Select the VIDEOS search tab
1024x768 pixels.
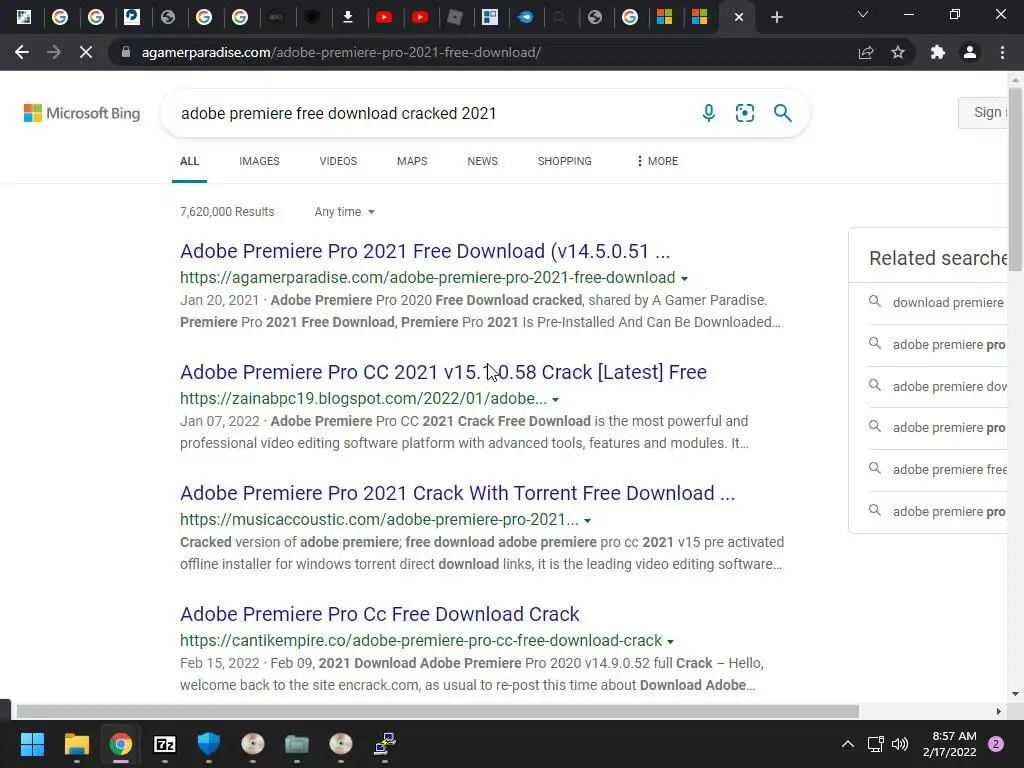click(x=338, y=161)
